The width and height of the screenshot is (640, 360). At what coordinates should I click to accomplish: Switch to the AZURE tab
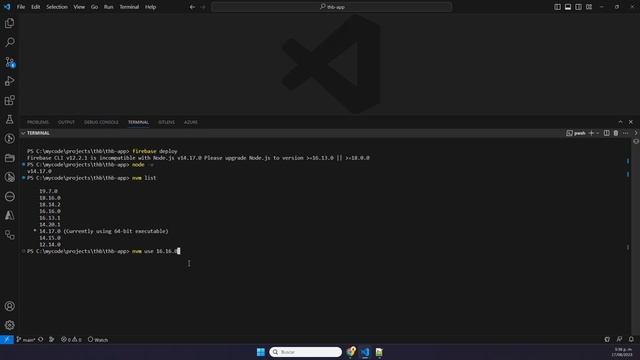tap(191, 122)
